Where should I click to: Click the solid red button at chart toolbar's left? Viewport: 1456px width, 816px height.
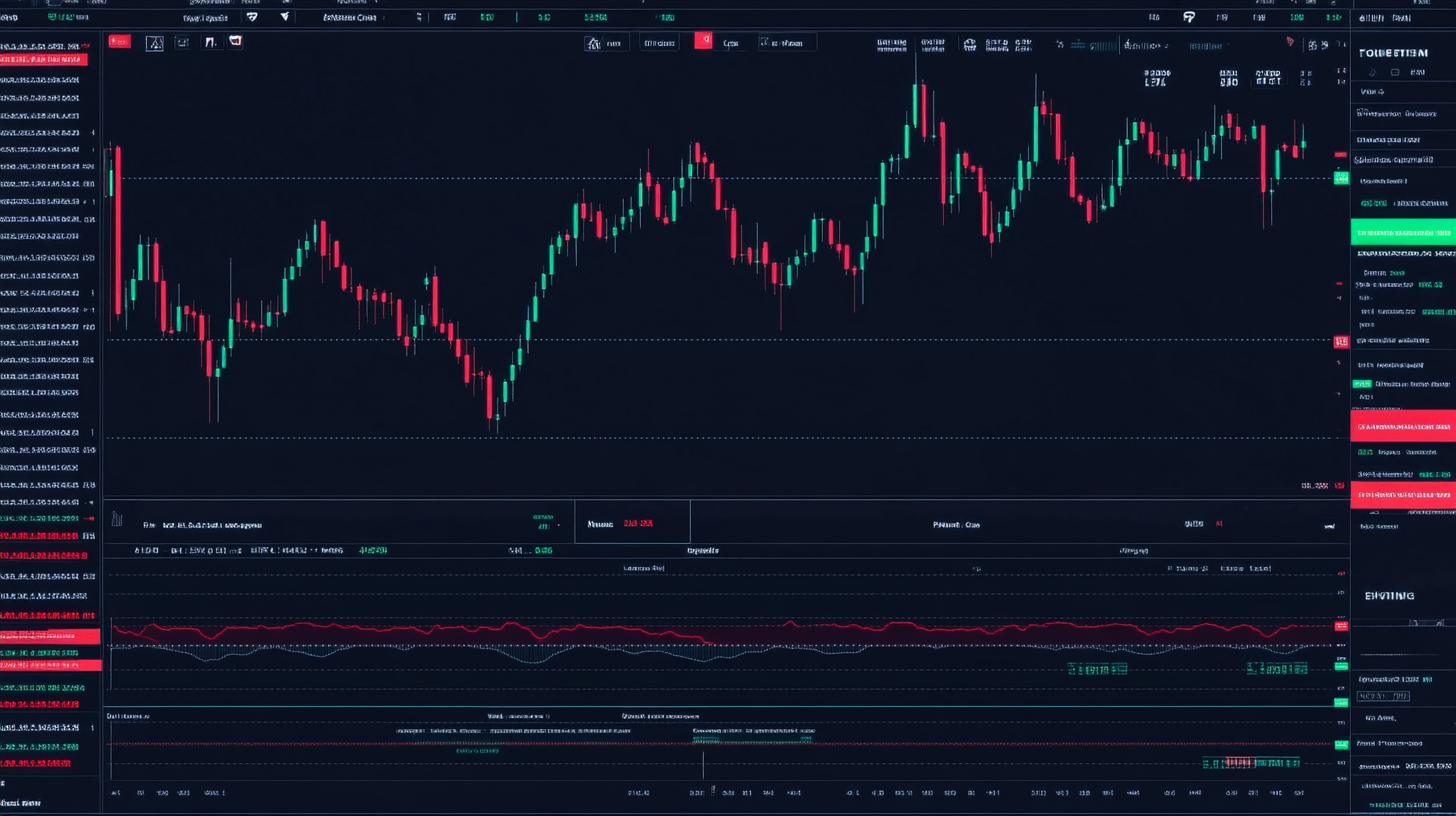point(119,41)
